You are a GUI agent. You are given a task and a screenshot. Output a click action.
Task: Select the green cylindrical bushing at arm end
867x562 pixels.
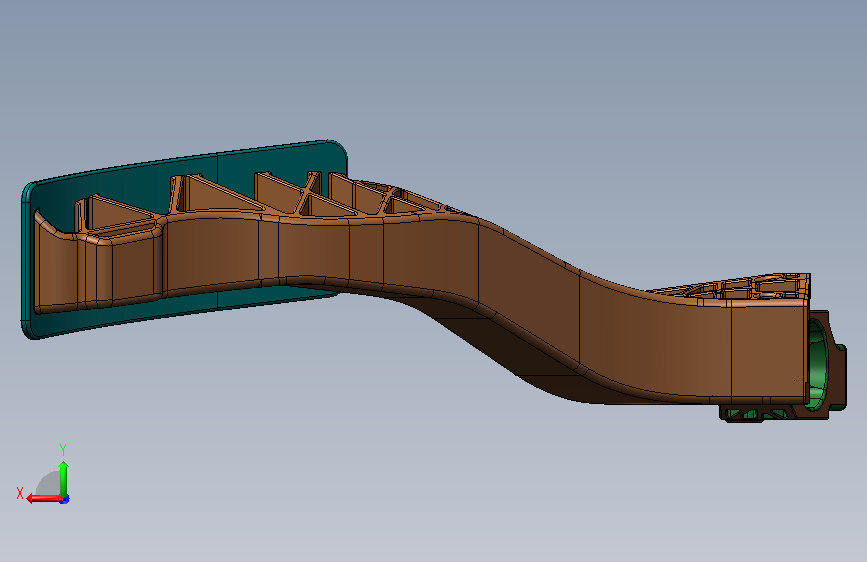pyautogui.click(x=817, y=365)
